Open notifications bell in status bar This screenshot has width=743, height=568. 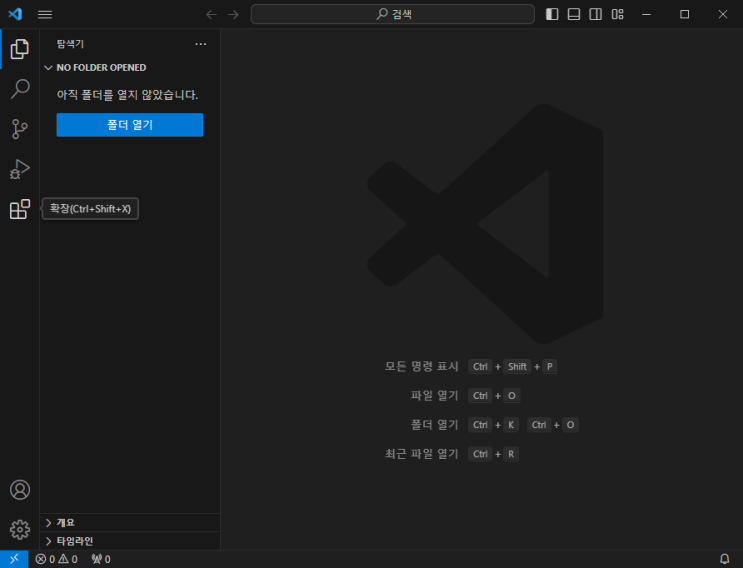pyautogui.click(x=725, y=559)
